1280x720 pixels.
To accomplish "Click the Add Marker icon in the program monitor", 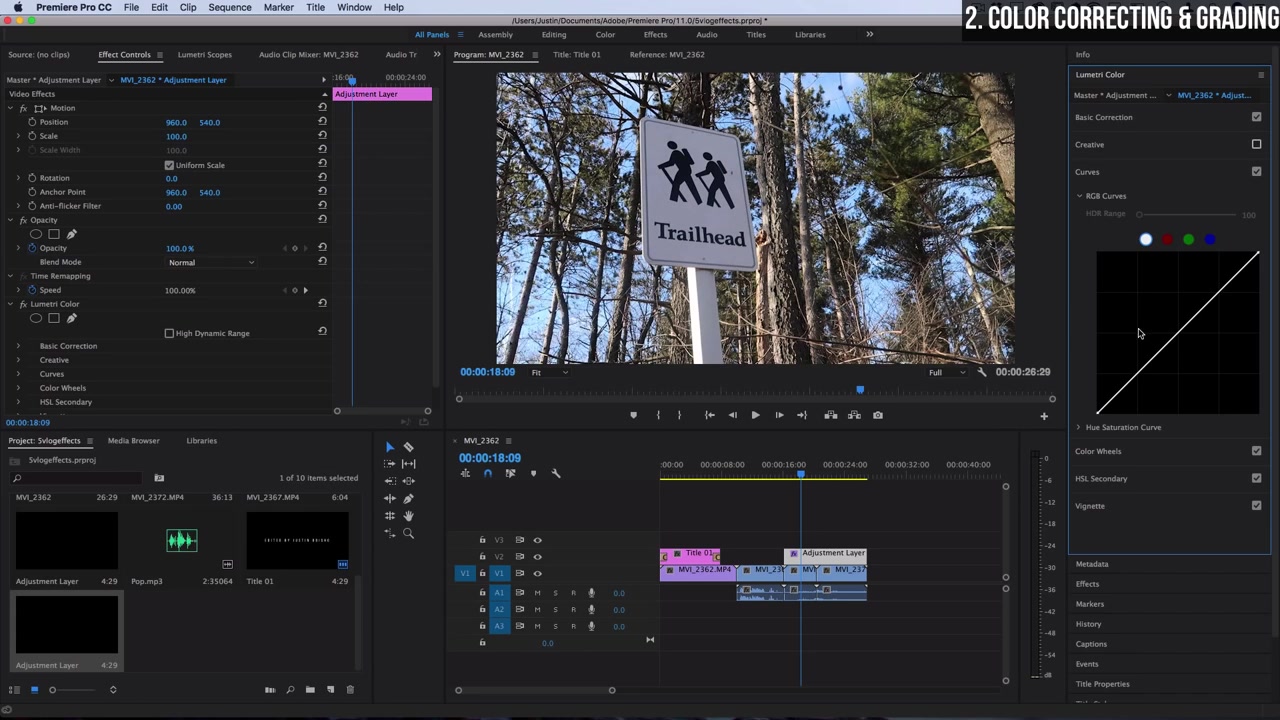I will pos(633,415).
